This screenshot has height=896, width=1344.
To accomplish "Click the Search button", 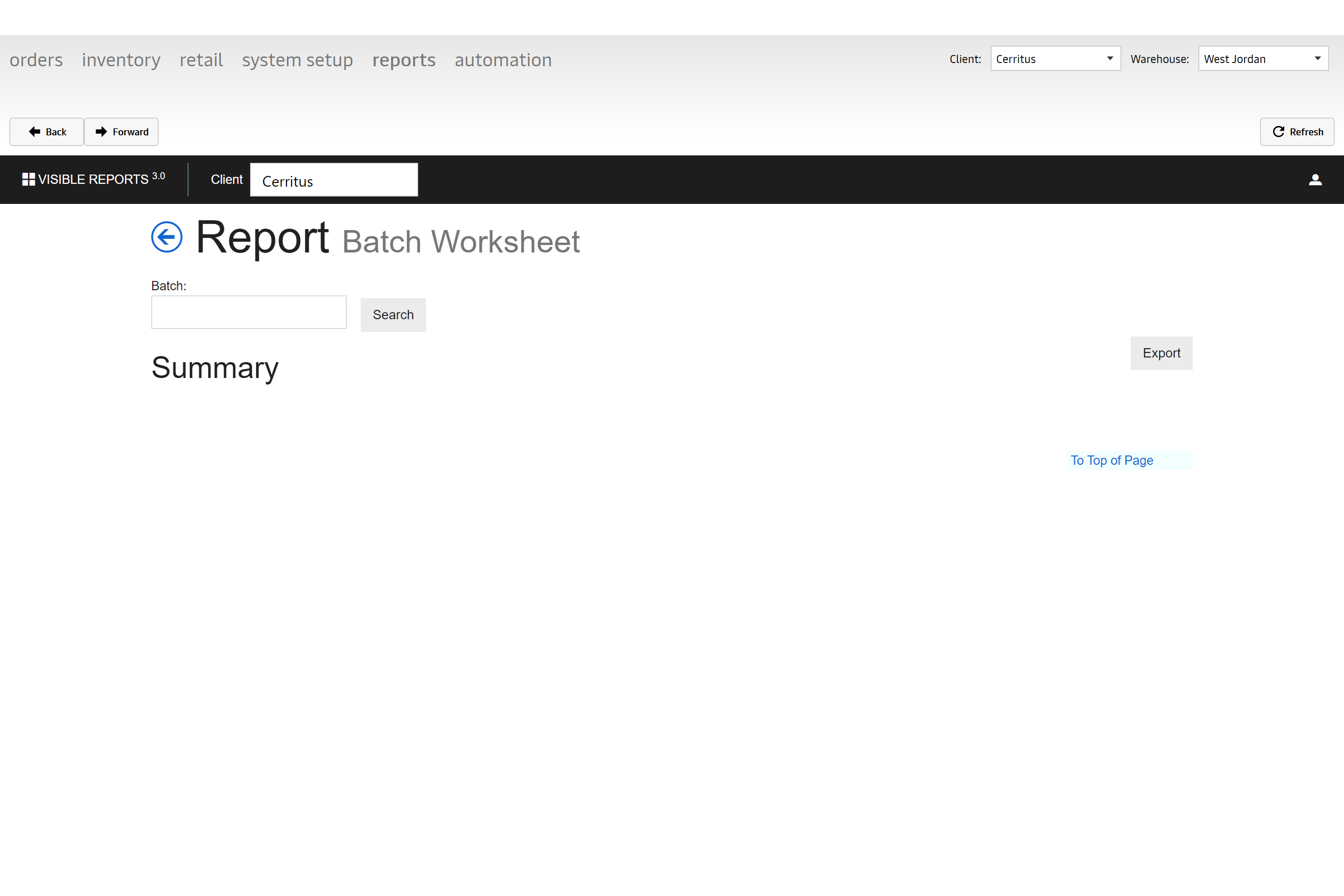I will (393, 314).
